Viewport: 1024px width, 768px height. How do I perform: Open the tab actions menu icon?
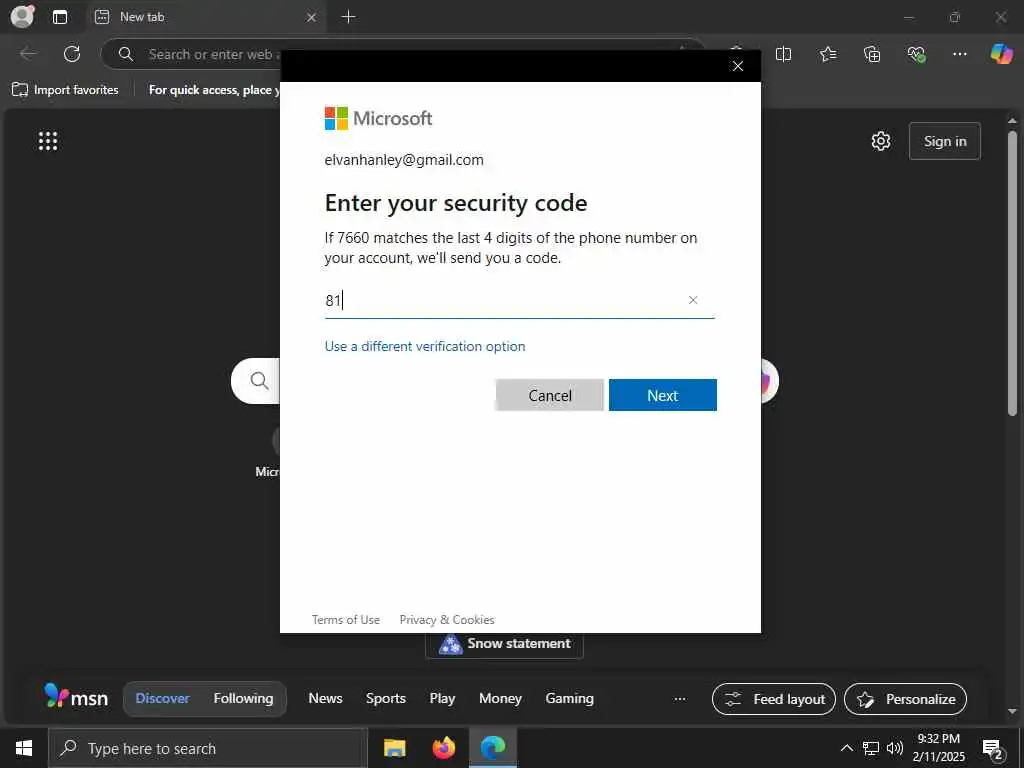(59, 17)
